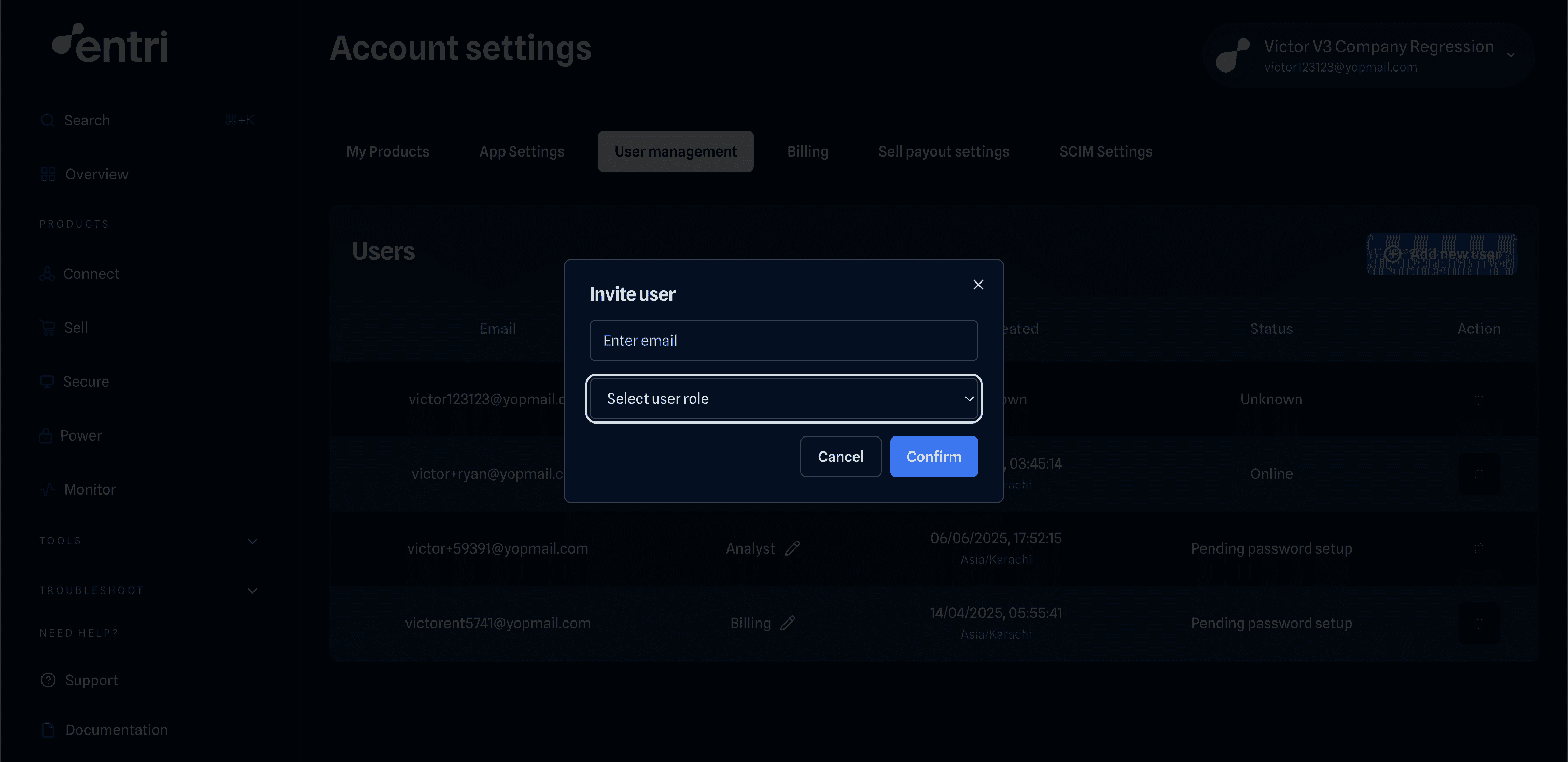
Task: Expand the Troubleshoot sidebar section
Action: (253, 590)
